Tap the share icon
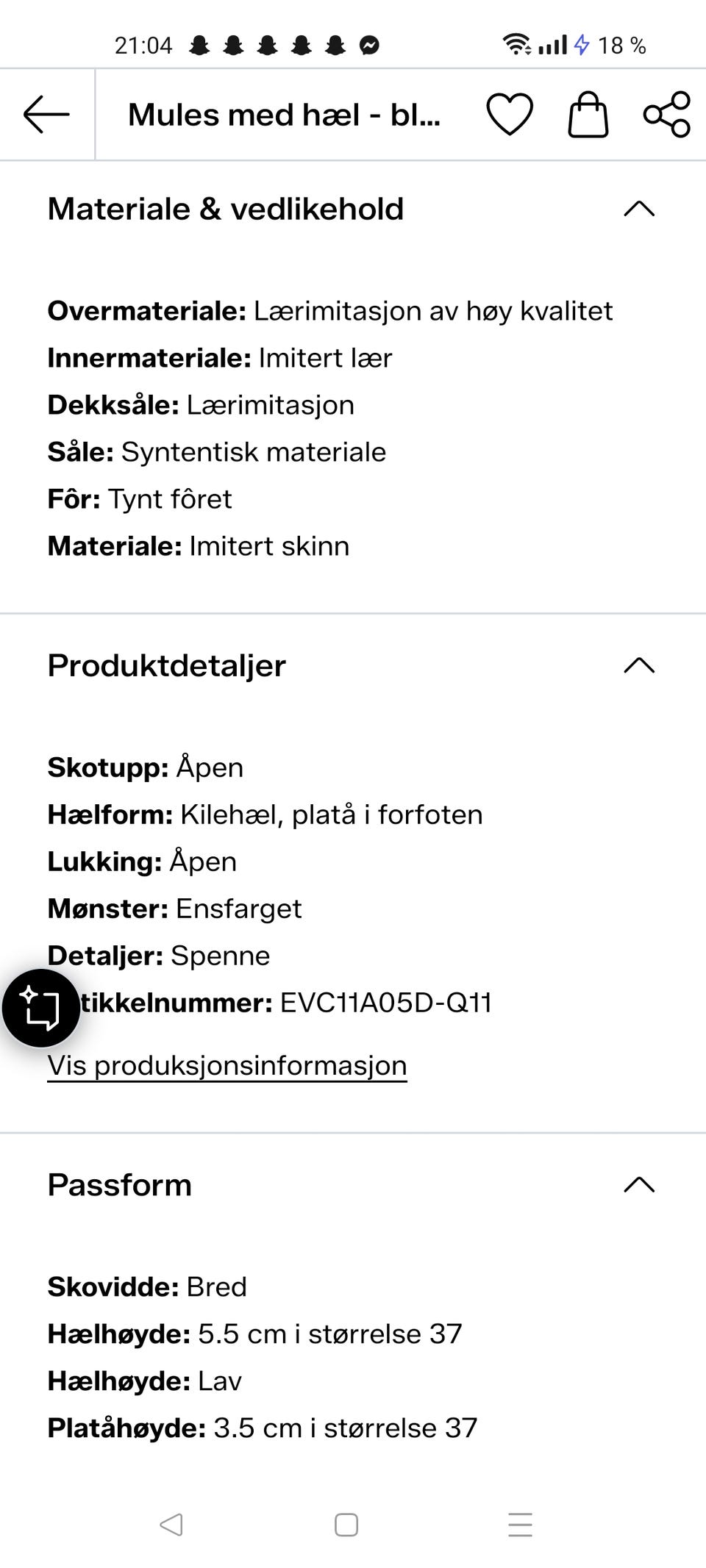This screenshot has height=1568, width=706. pos(667,115)
